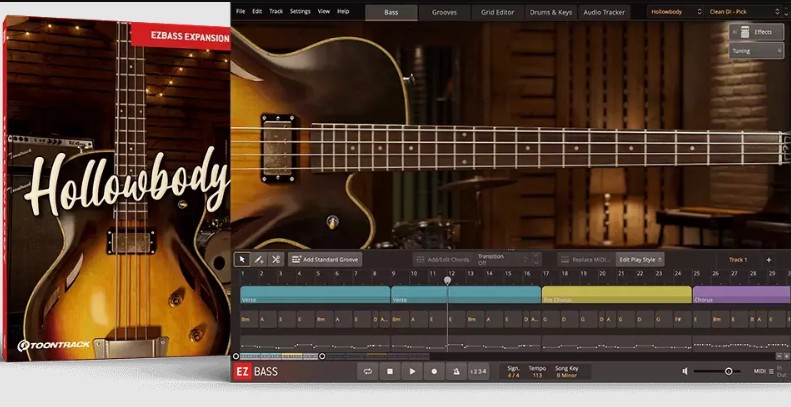
Task: Open the Edit menu
Action: point(257,11)
